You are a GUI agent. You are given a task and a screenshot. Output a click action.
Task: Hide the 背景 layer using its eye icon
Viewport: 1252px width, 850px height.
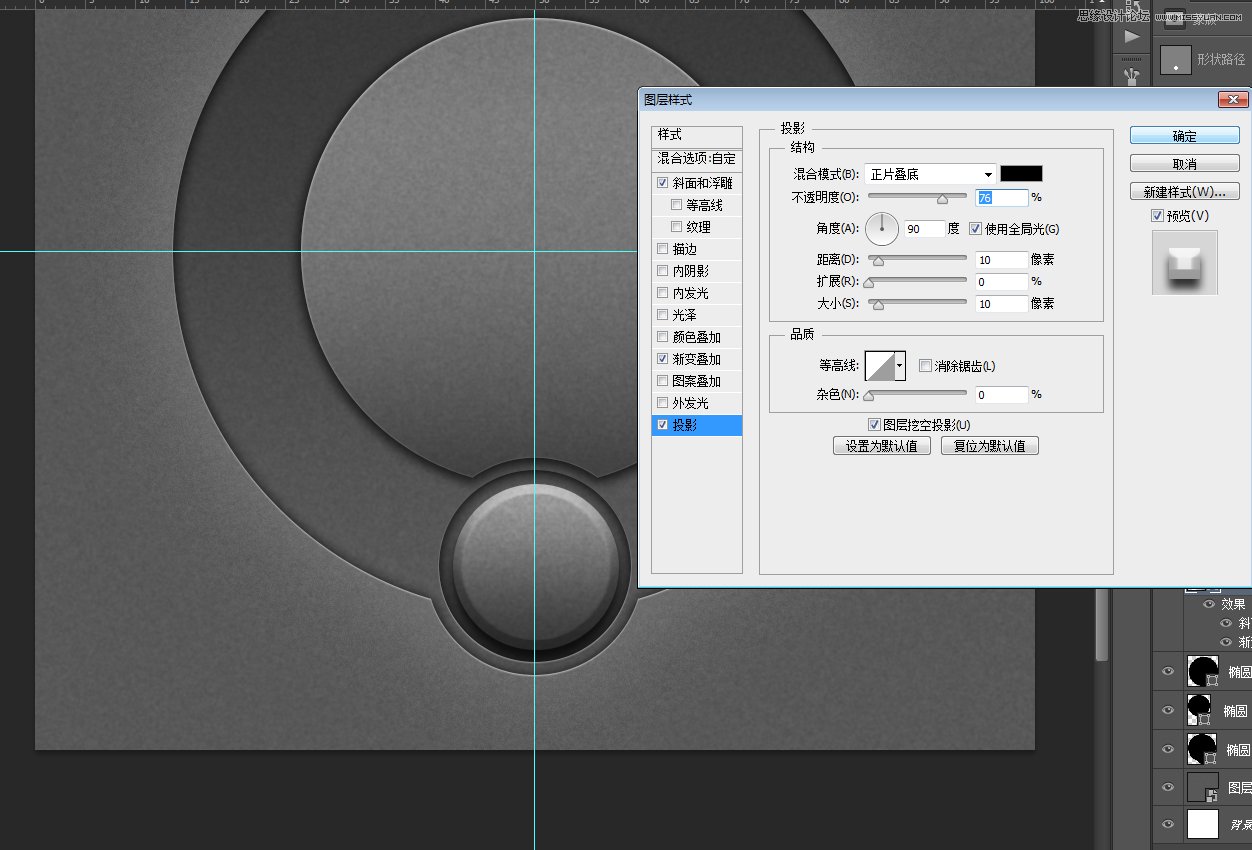click(1167, 823)
